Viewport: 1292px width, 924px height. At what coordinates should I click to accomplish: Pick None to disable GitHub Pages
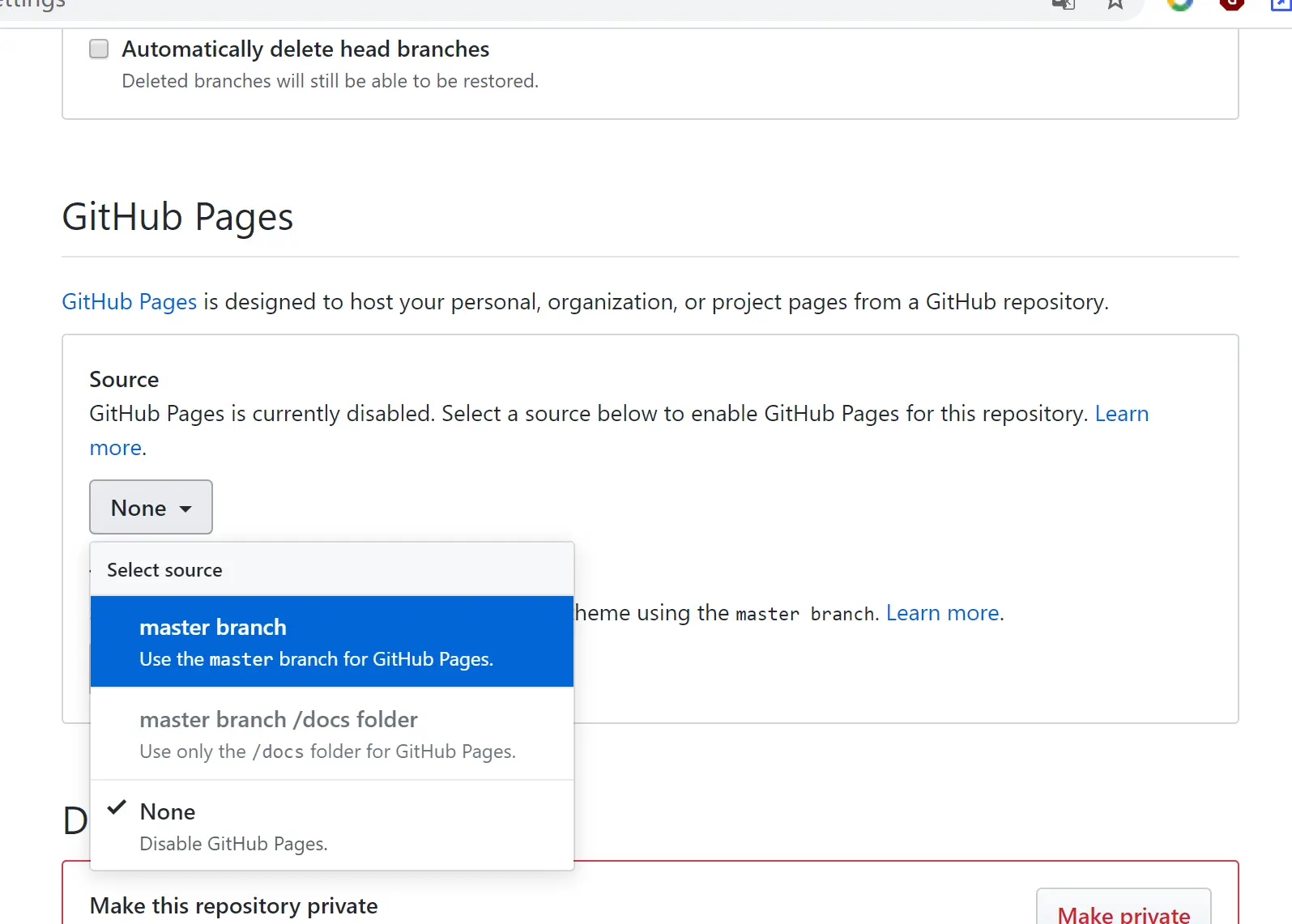point(332,825)
